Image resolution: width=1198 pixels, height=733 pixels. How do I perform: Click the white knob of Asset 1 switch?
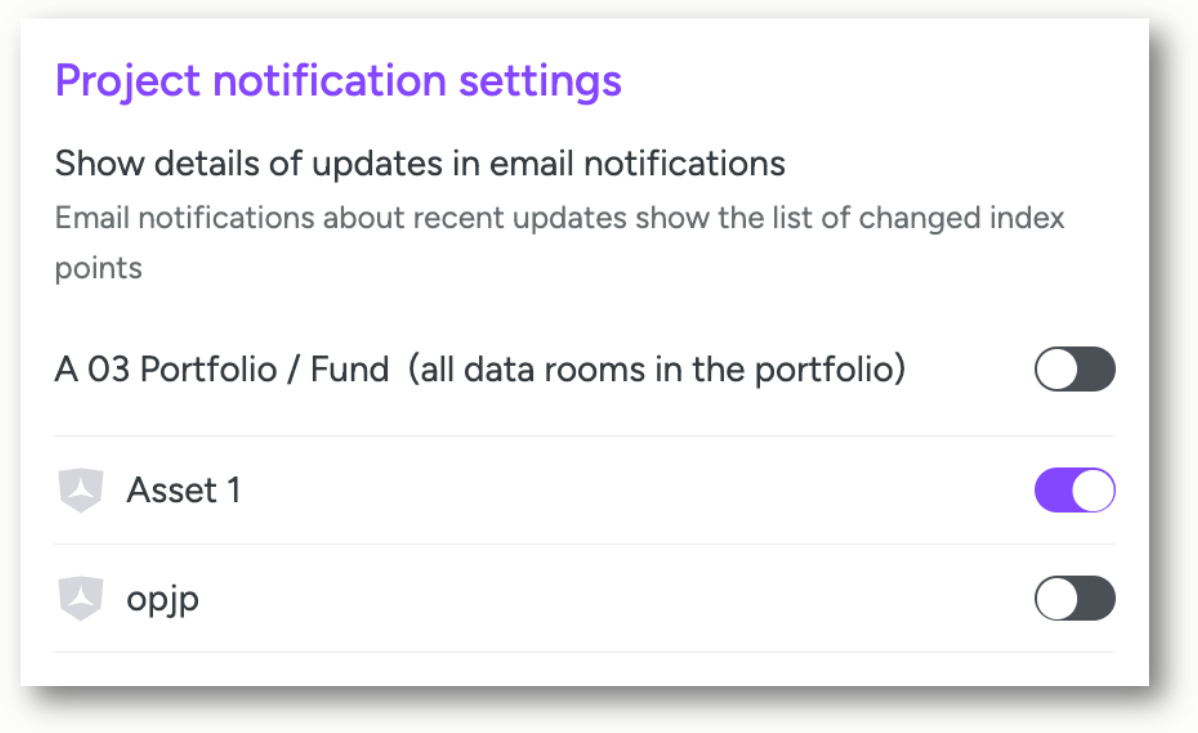click(x=1093, y=490)
